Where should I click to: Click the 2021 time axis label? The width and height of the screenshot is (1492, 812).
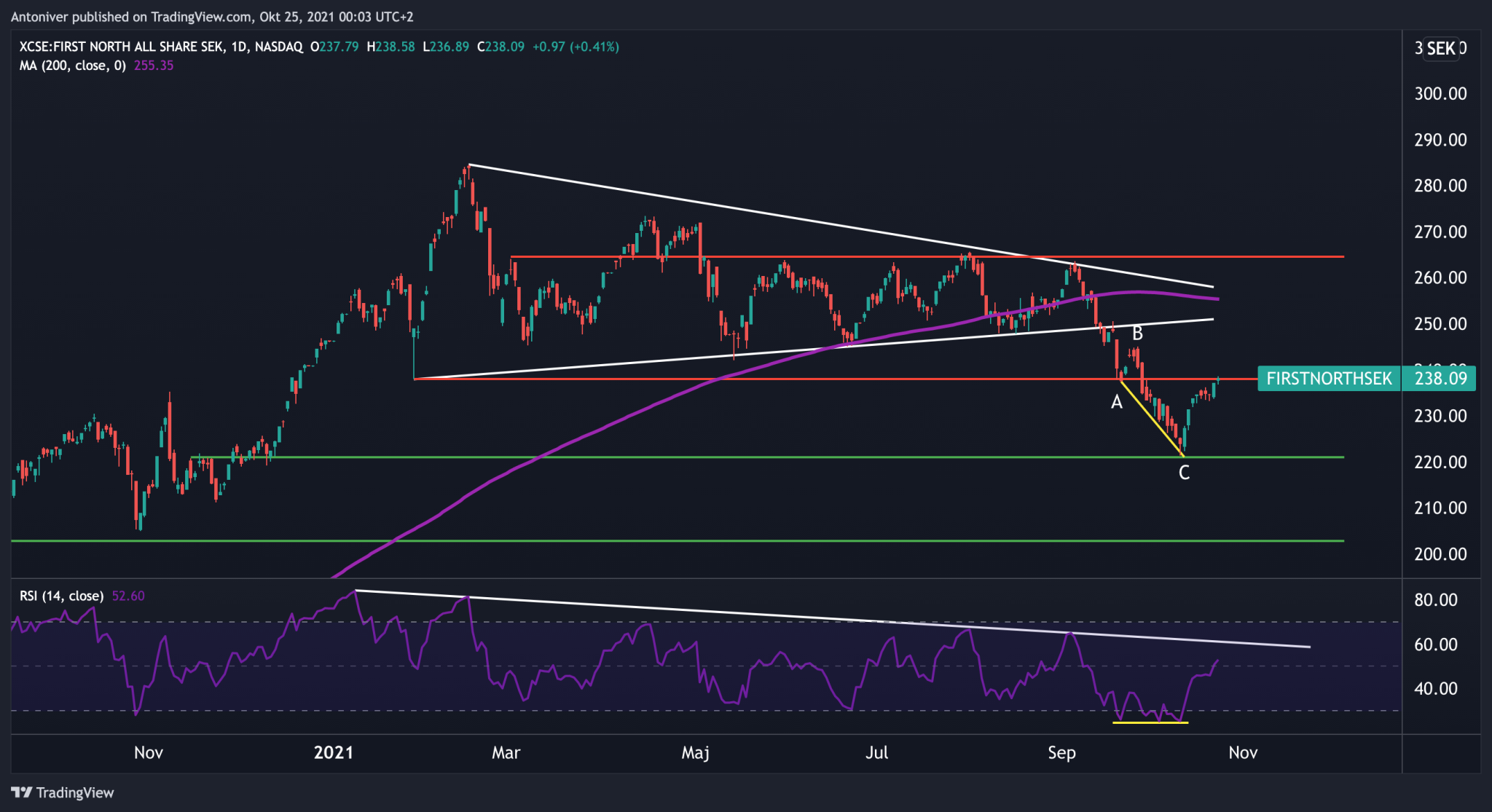[x=333, y=752]
